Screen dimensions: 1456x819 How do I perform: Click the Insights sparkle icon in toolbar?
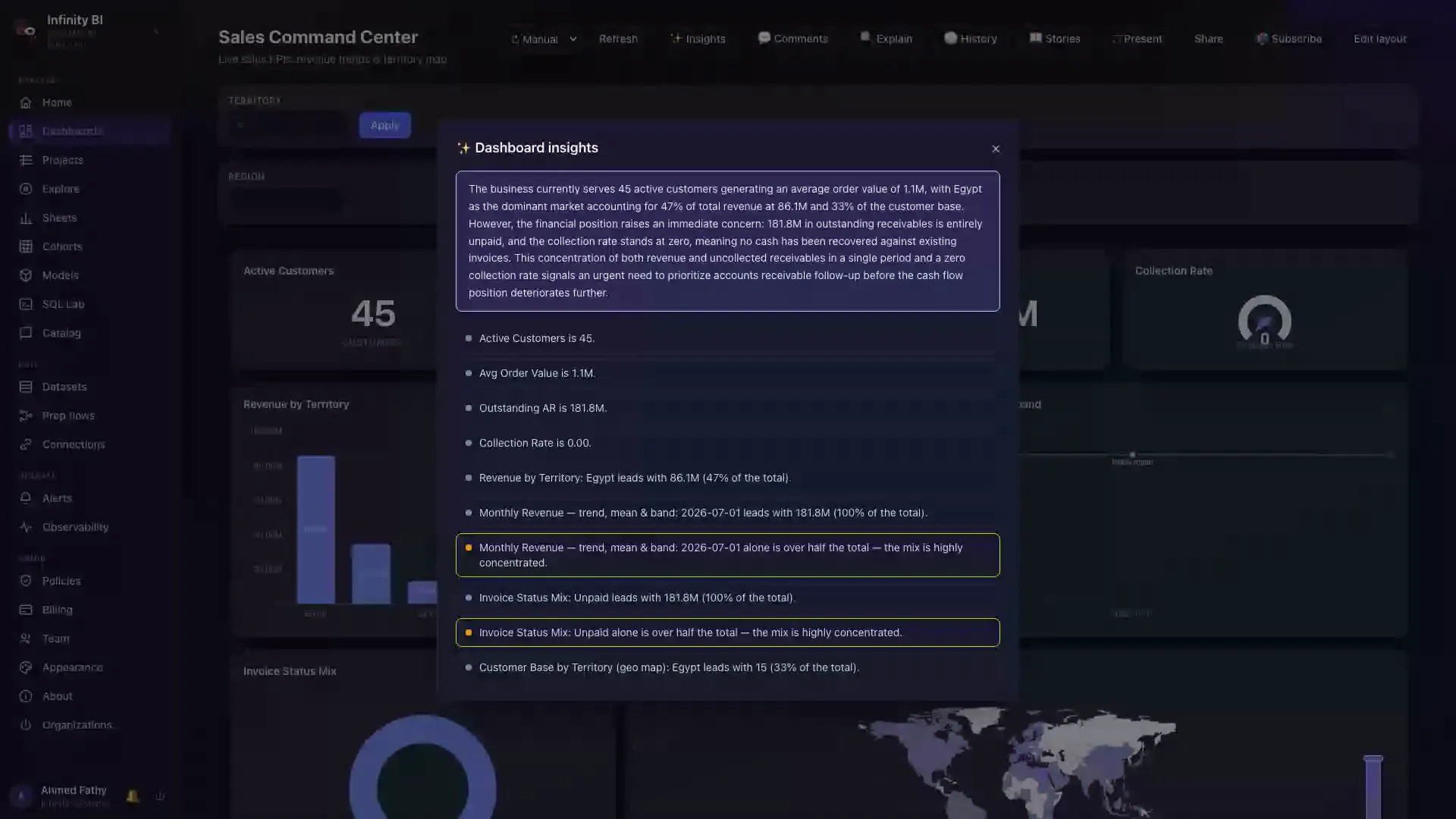click(676, 38)
